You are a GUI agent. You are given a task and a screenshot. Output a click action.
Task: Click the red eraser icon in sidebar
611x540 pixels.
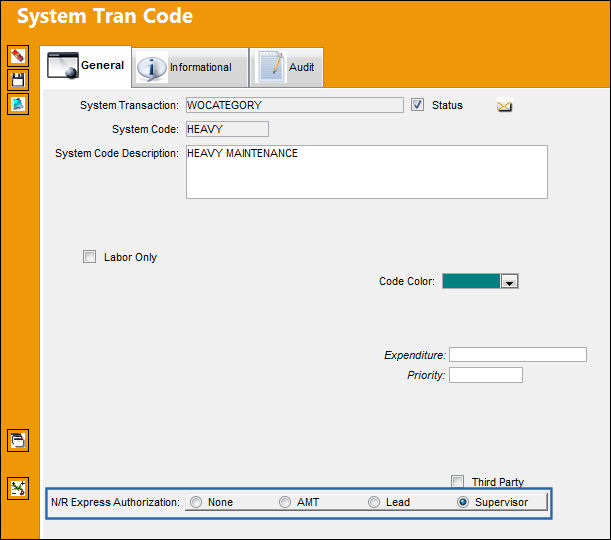point(18,56)
